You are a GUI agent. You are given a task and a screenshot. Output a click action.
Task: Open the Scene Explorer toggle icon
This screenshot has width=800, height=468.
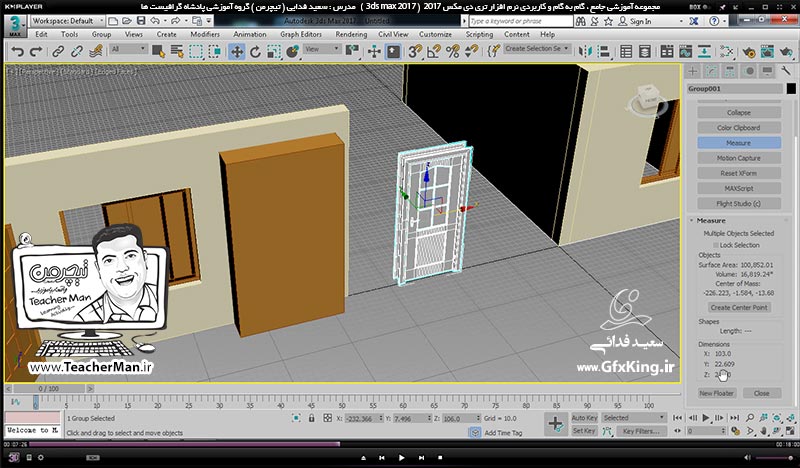[626, 52]
